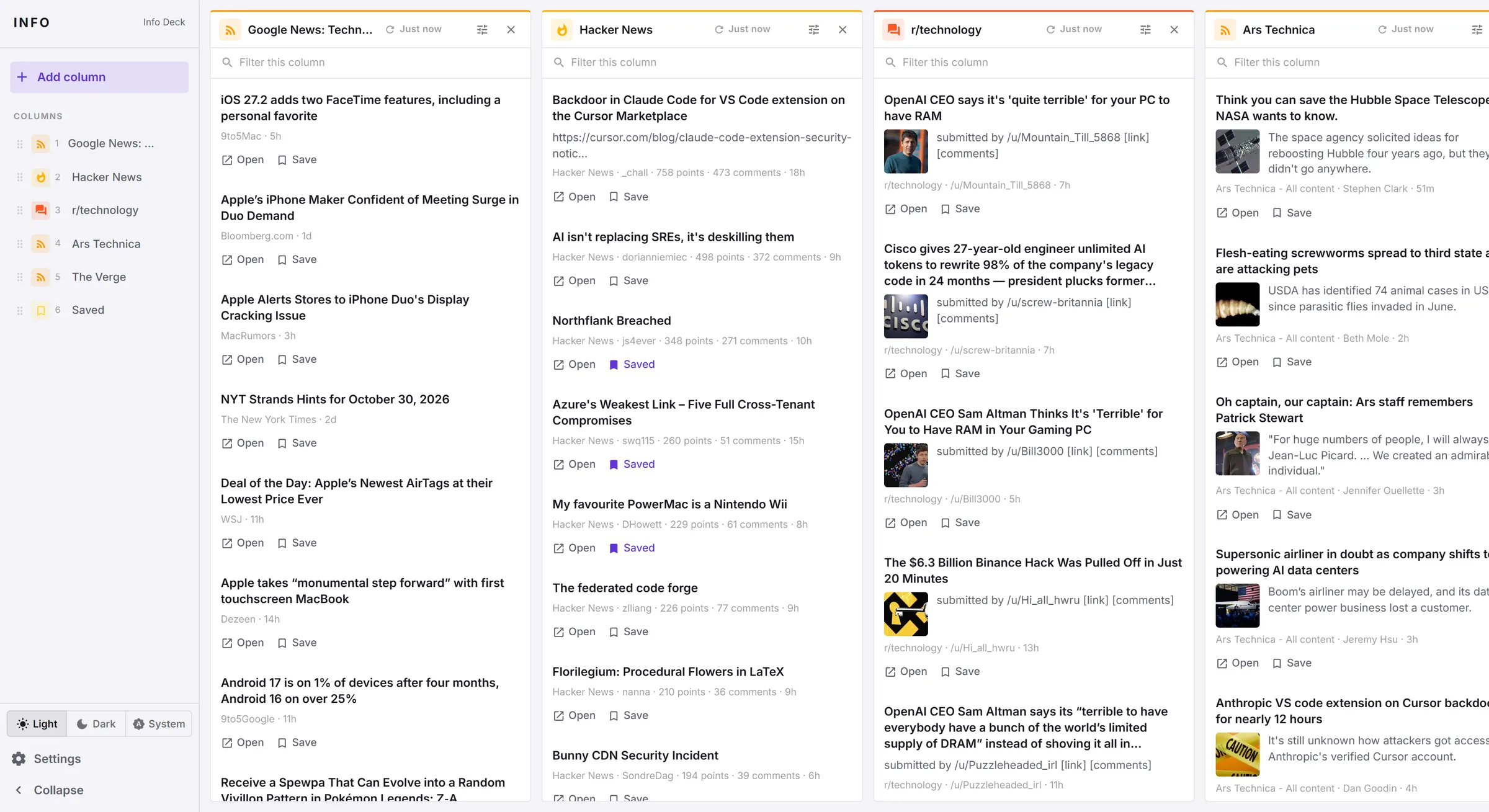Refresh the Hacker News column

pos(742,29)
